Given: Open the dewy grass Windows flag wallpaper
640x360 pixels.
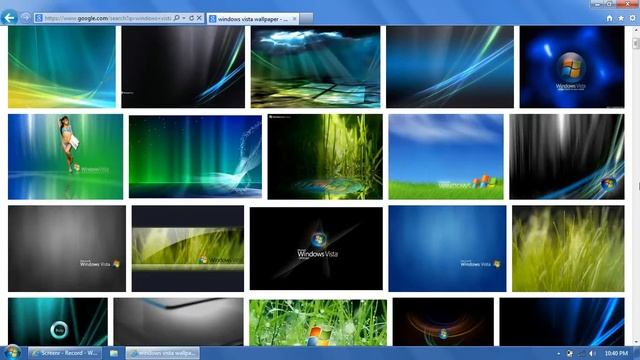Looking at the screenshot, I should click(318, 323).
